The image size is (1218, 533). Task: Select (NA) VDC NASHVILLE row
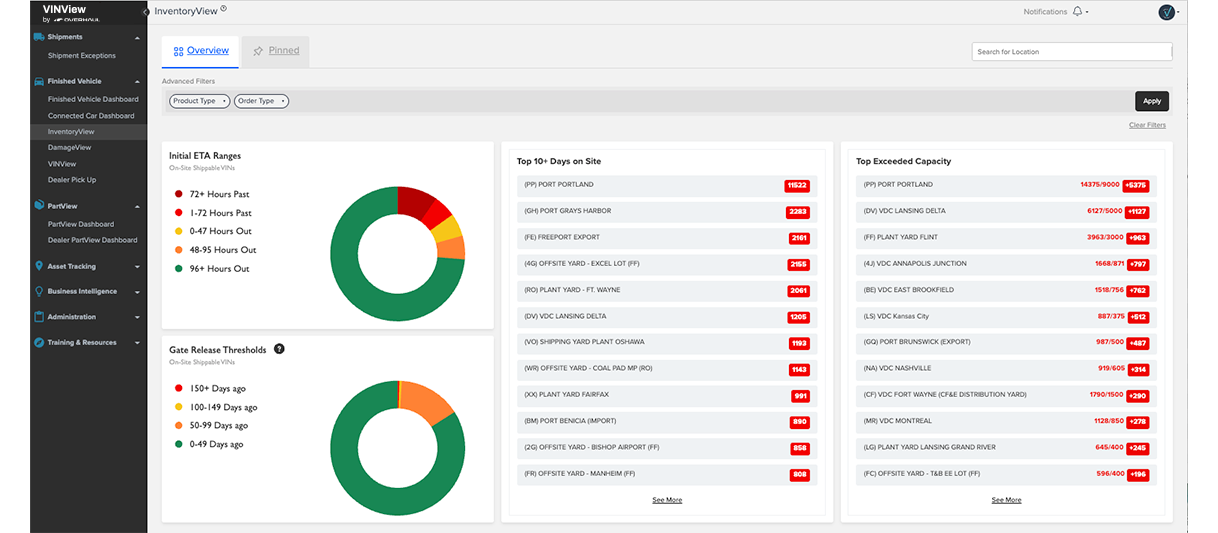point(1006,369)
